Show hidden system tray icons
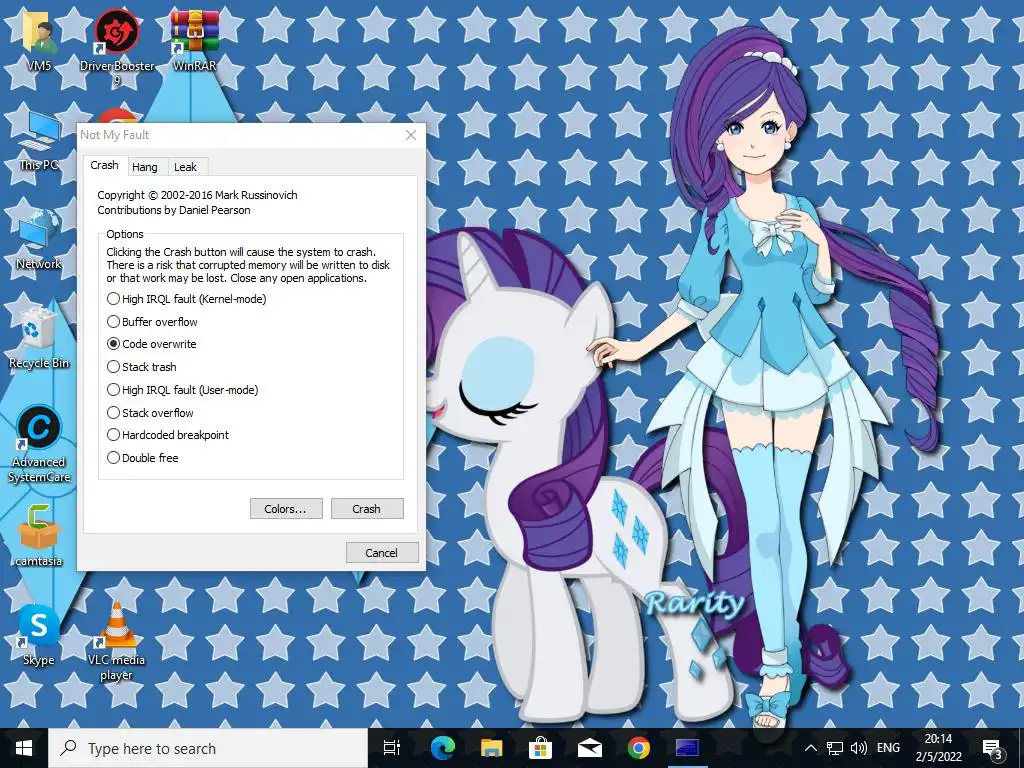The width and height of the screenshot is (1024, 768). click(810, 748)
